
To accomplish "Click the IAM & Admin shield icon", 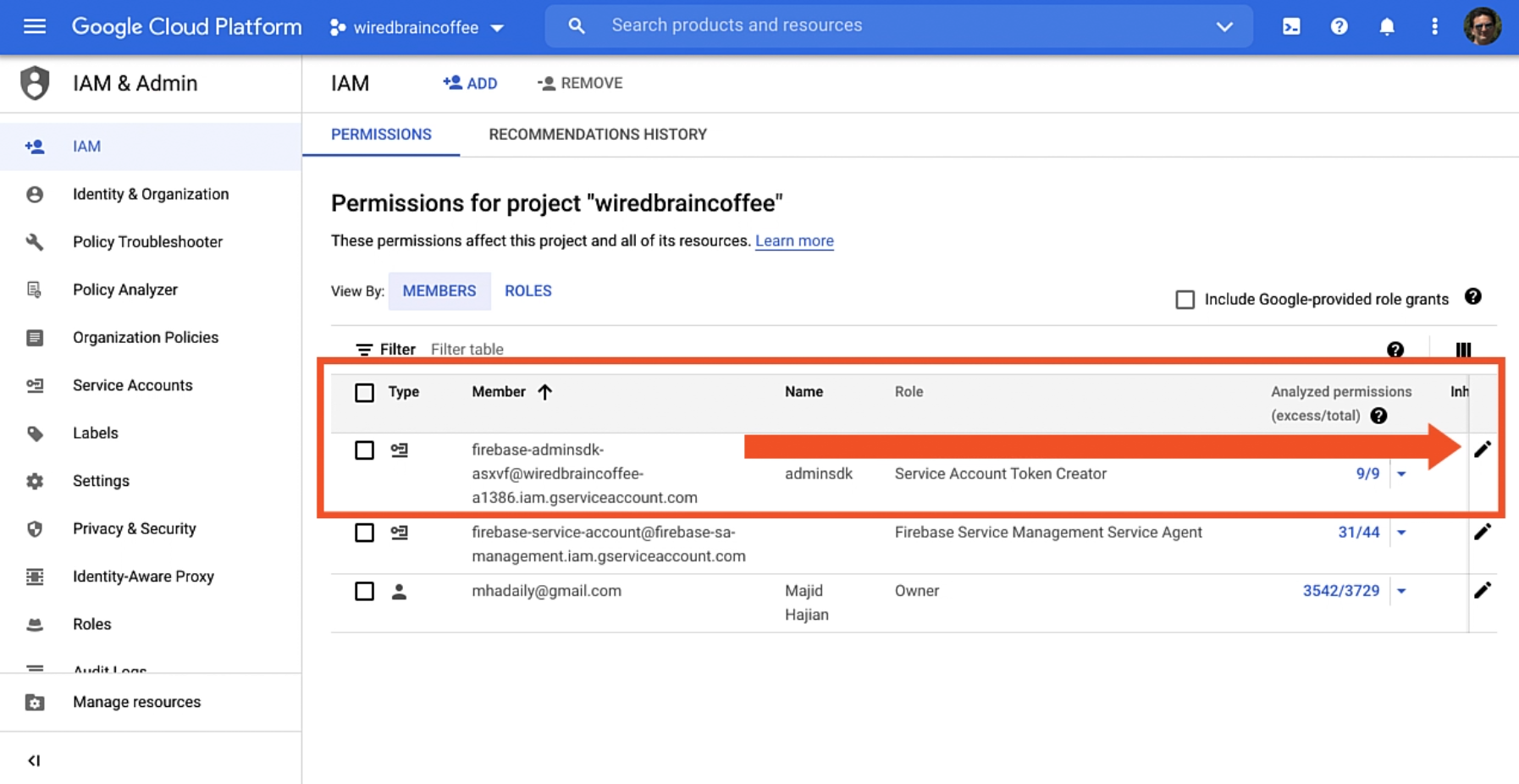I will click(x=35, y=83).
